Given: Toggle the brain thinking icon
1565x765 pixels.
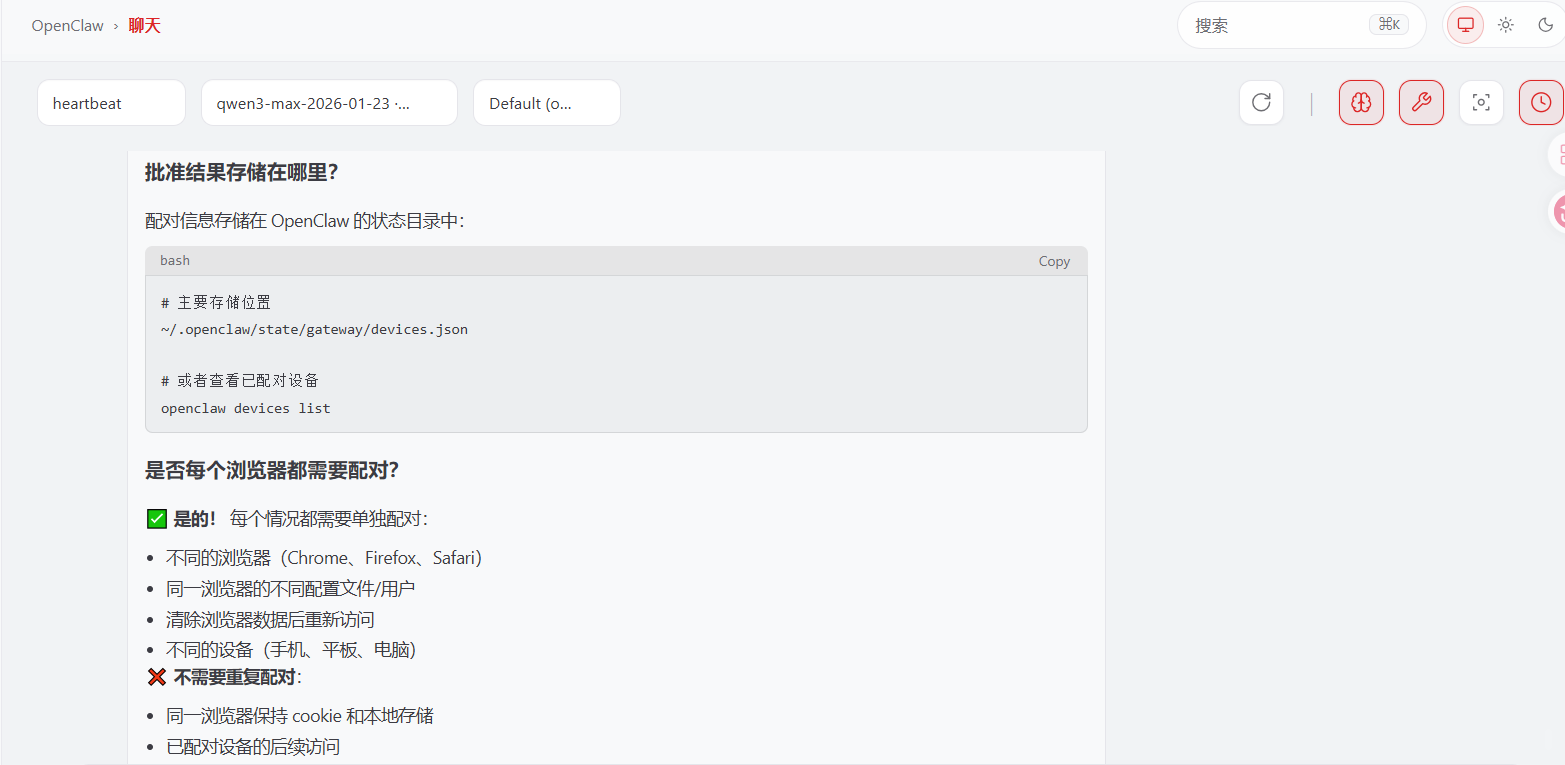Looking at the screenshot, I should (1361, 102).
